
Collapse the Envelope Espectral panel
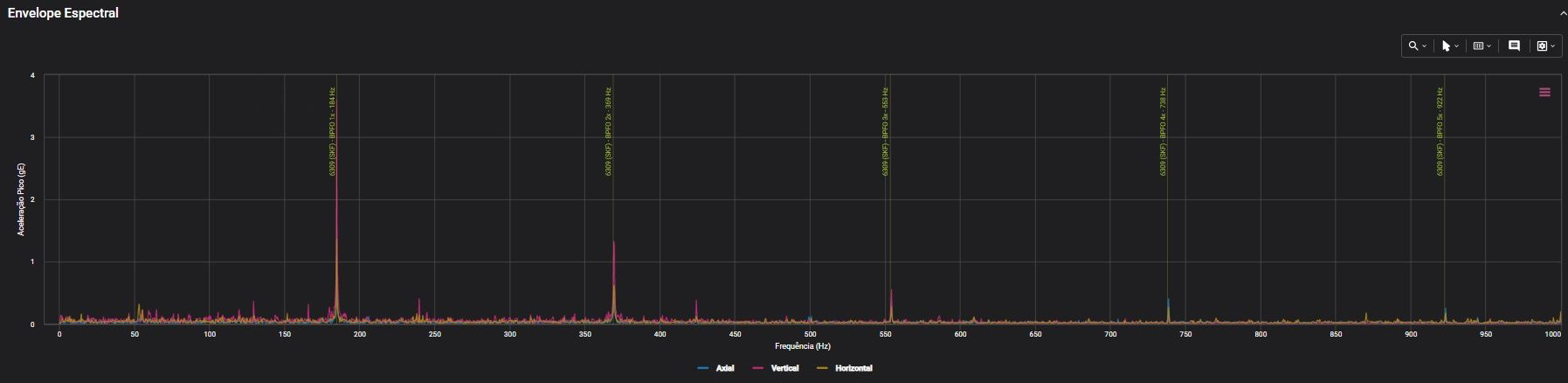(1563, 14)
